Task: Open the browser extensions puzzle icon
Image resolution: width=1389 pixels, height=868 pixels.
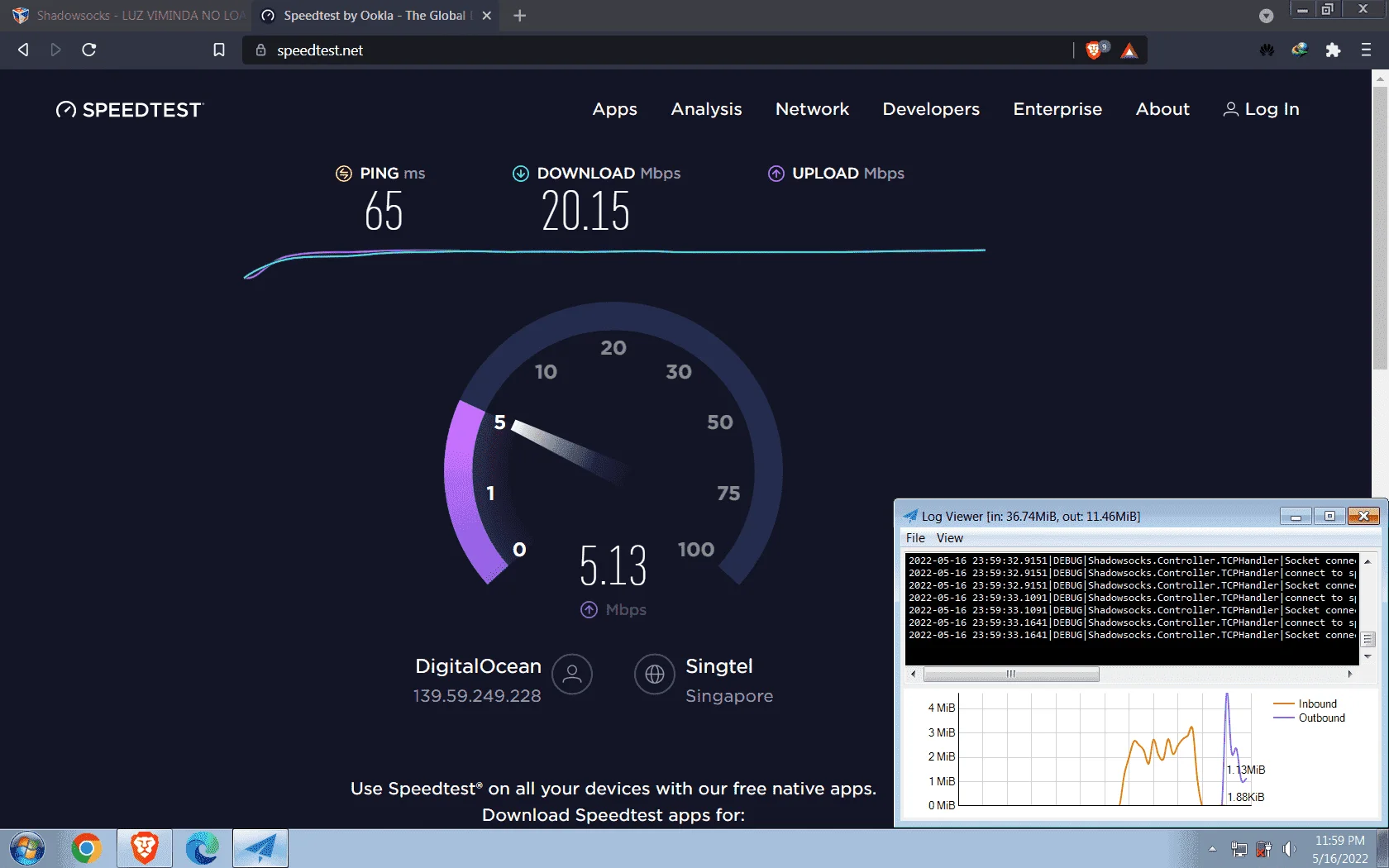Action: 1333,50
